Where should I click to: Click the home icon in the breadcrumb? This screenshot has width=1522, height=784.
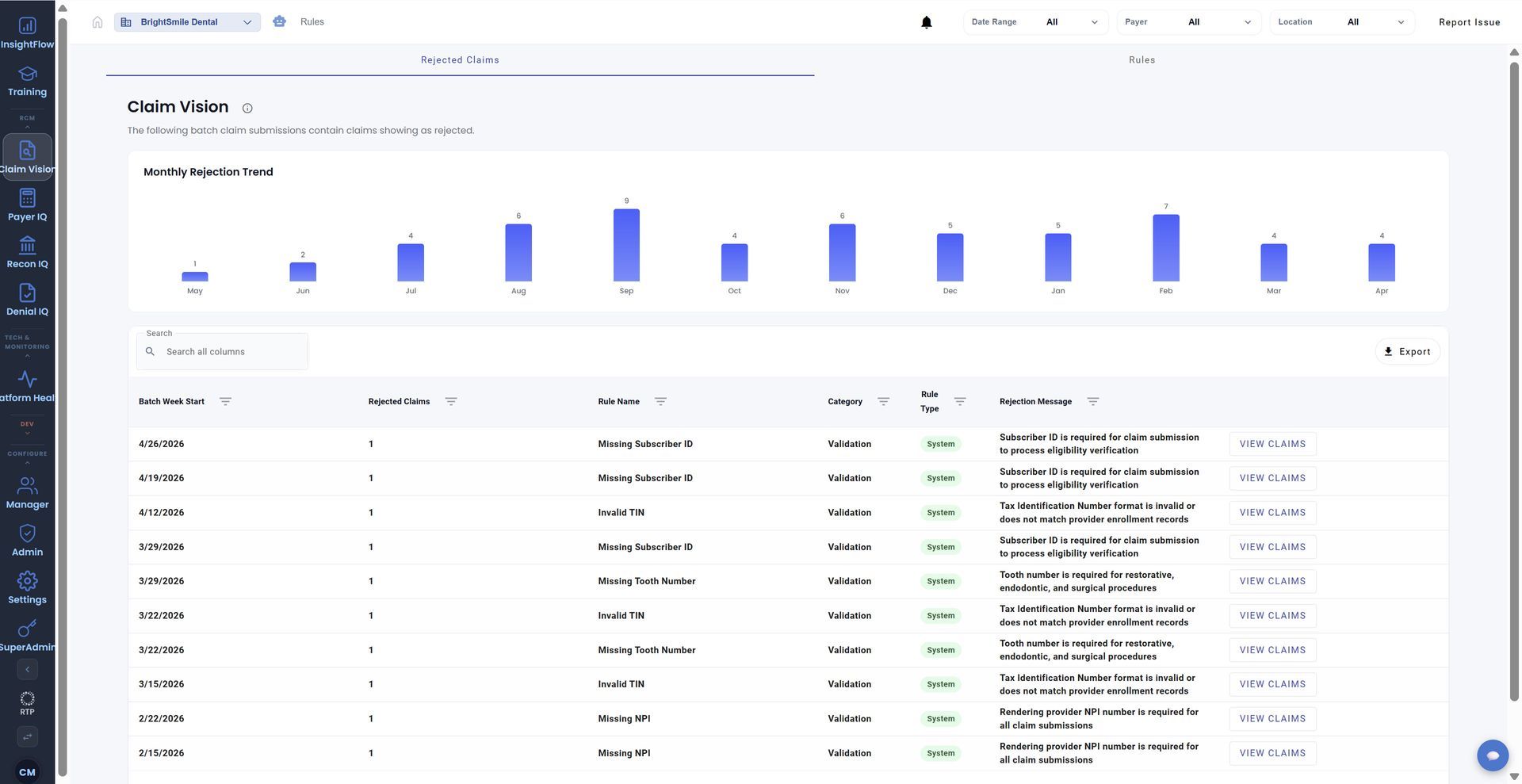[98, 22]
